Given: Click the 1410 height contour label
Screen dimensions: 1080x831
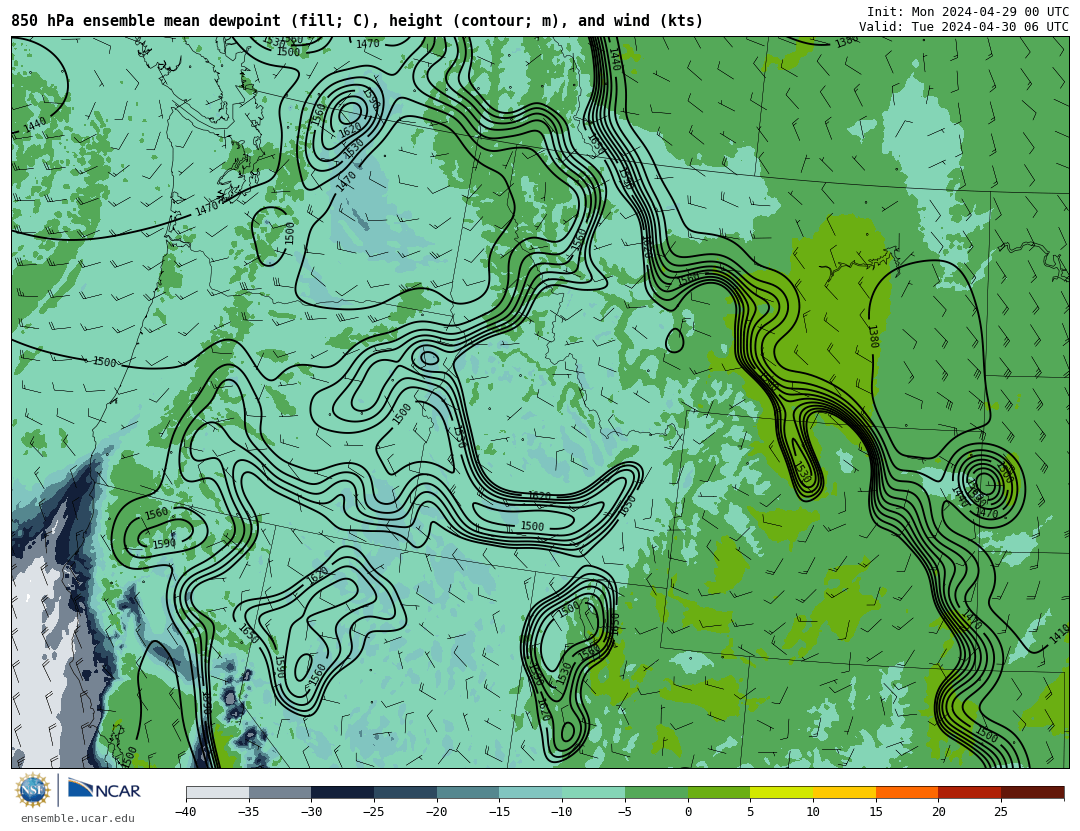Looking at the screenshot, I should 1059,635.
